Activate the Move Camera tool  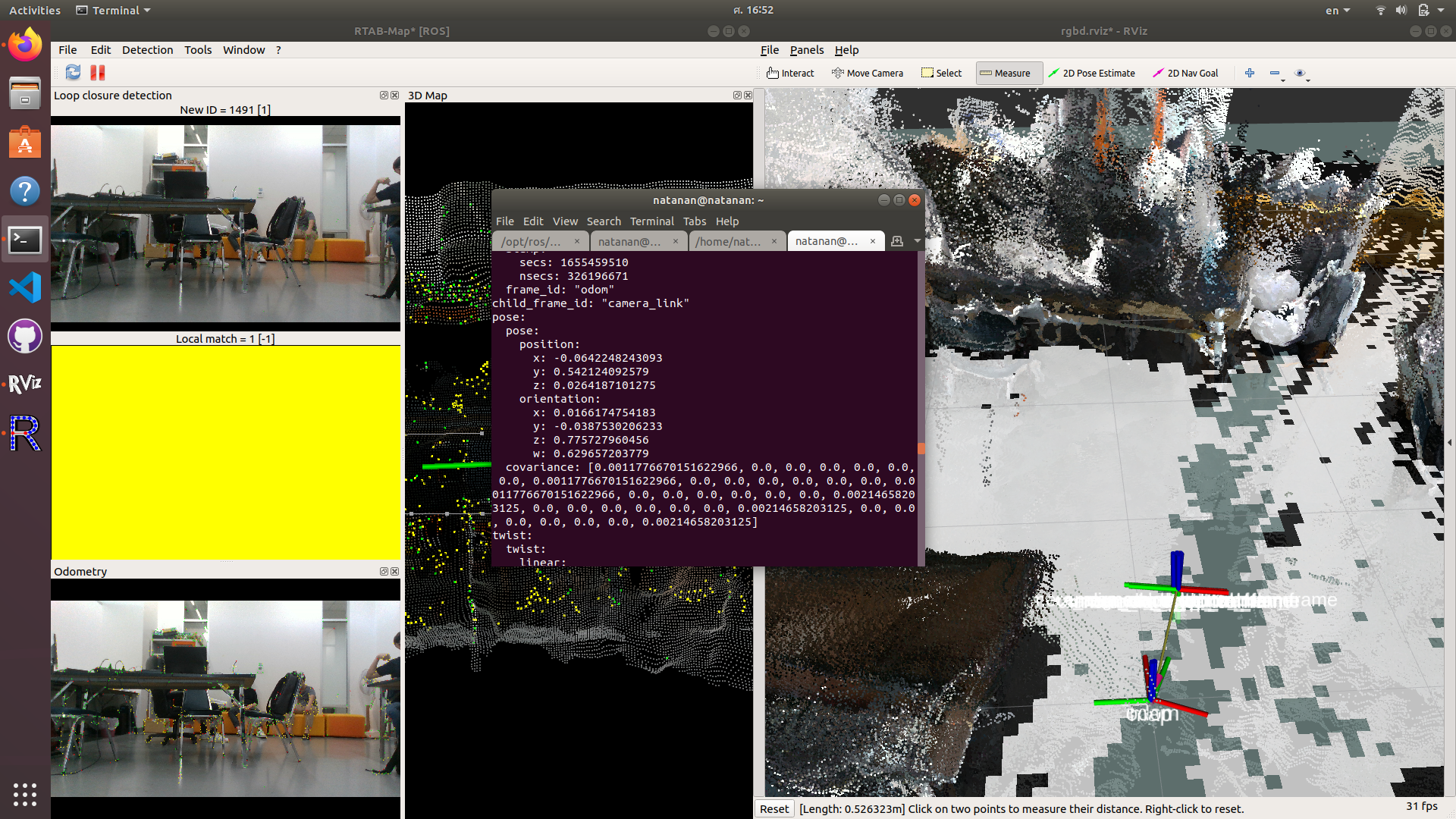pyautogui.click(x=868, y=73)
